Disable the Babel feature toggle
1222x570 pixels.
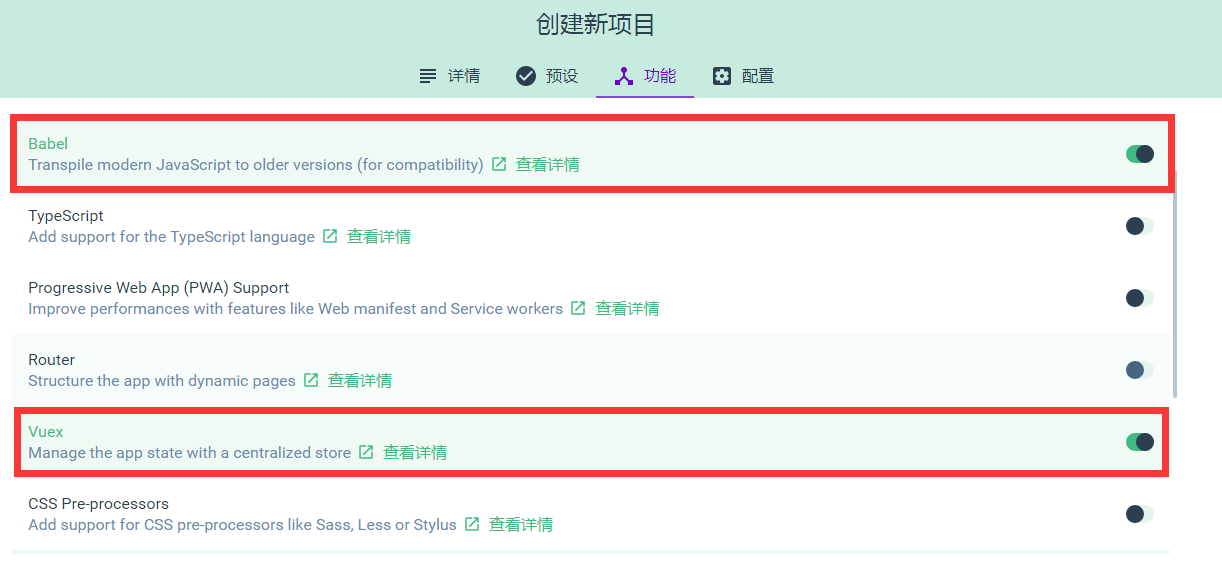click(x=1139, y=154)
